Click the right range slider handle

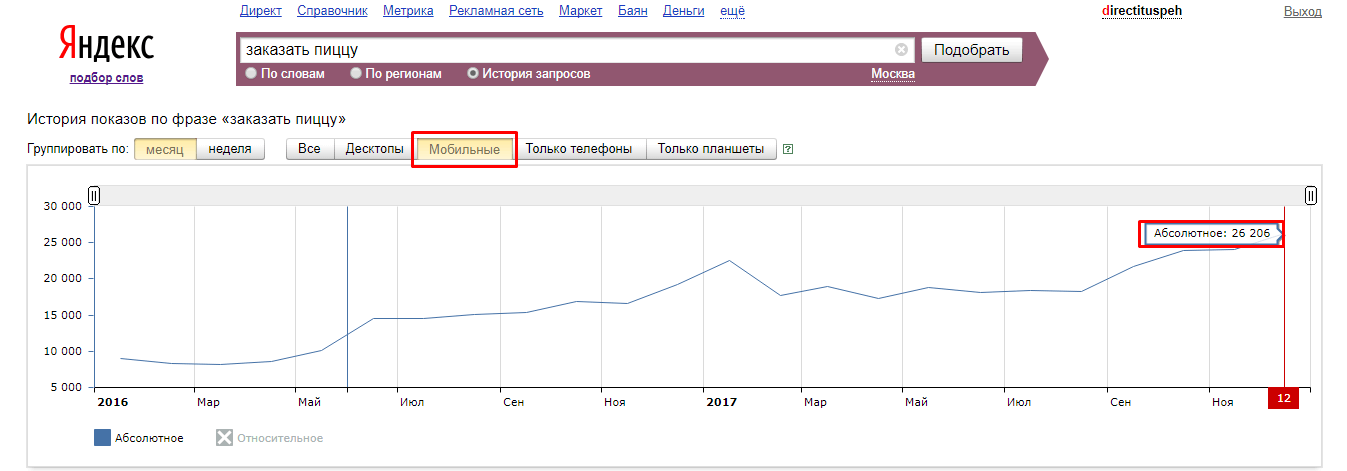[1310, 195]
